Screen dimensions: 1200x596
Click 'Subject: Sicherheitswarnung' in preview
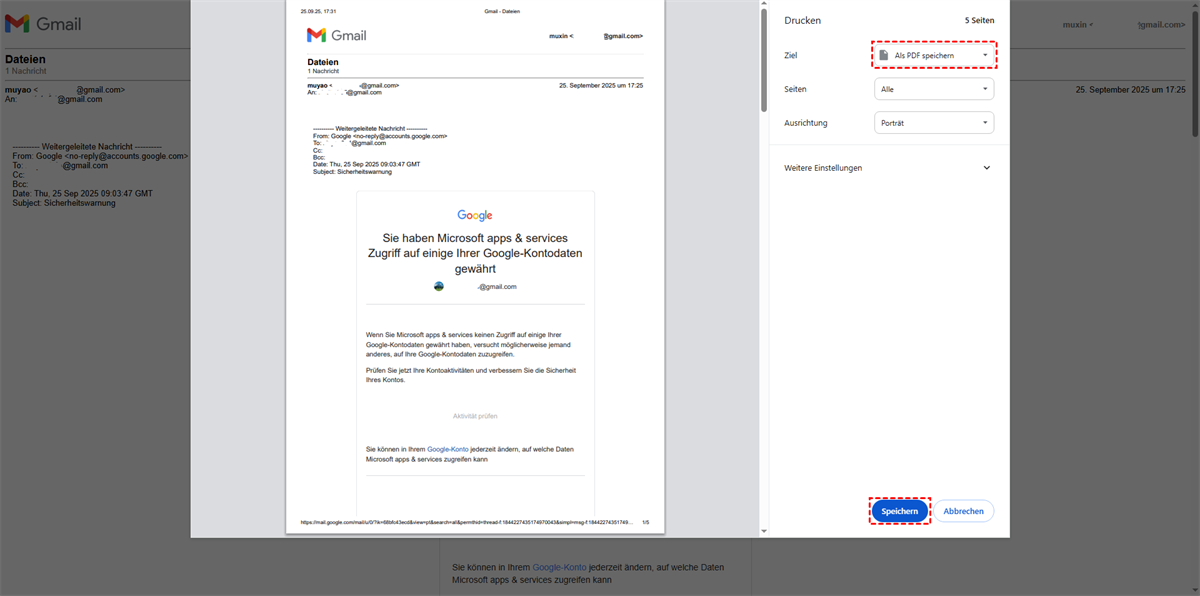352,171
